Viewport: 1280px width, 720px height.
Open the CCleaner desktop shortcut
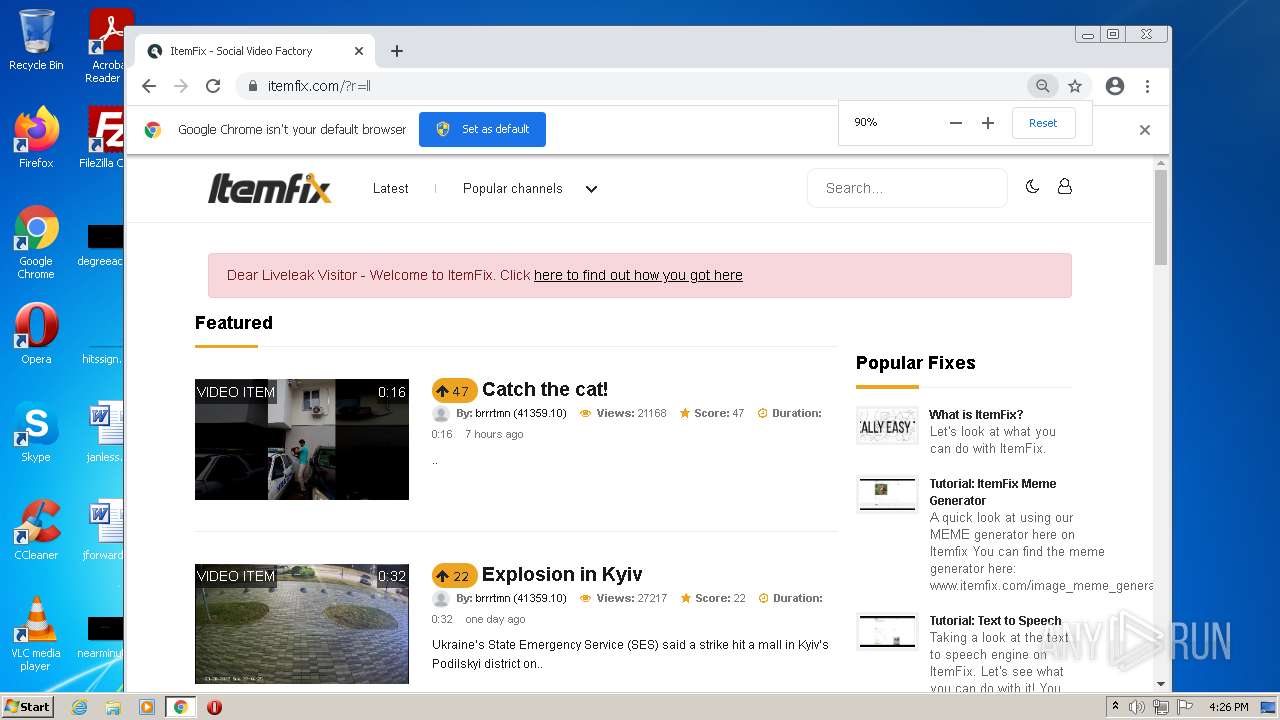pyautogui.click(x=36, y=530)
